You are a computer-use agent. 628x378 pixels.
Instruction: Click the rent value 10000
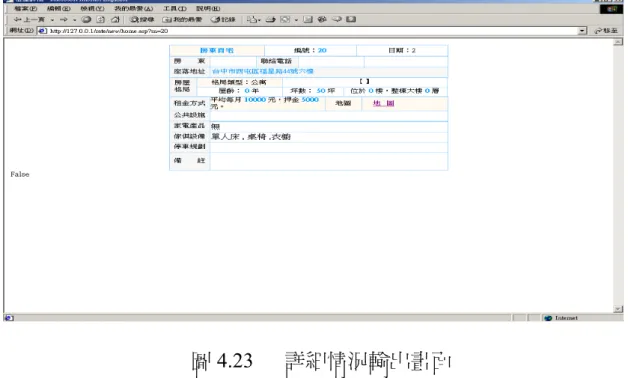click(255, 99)
